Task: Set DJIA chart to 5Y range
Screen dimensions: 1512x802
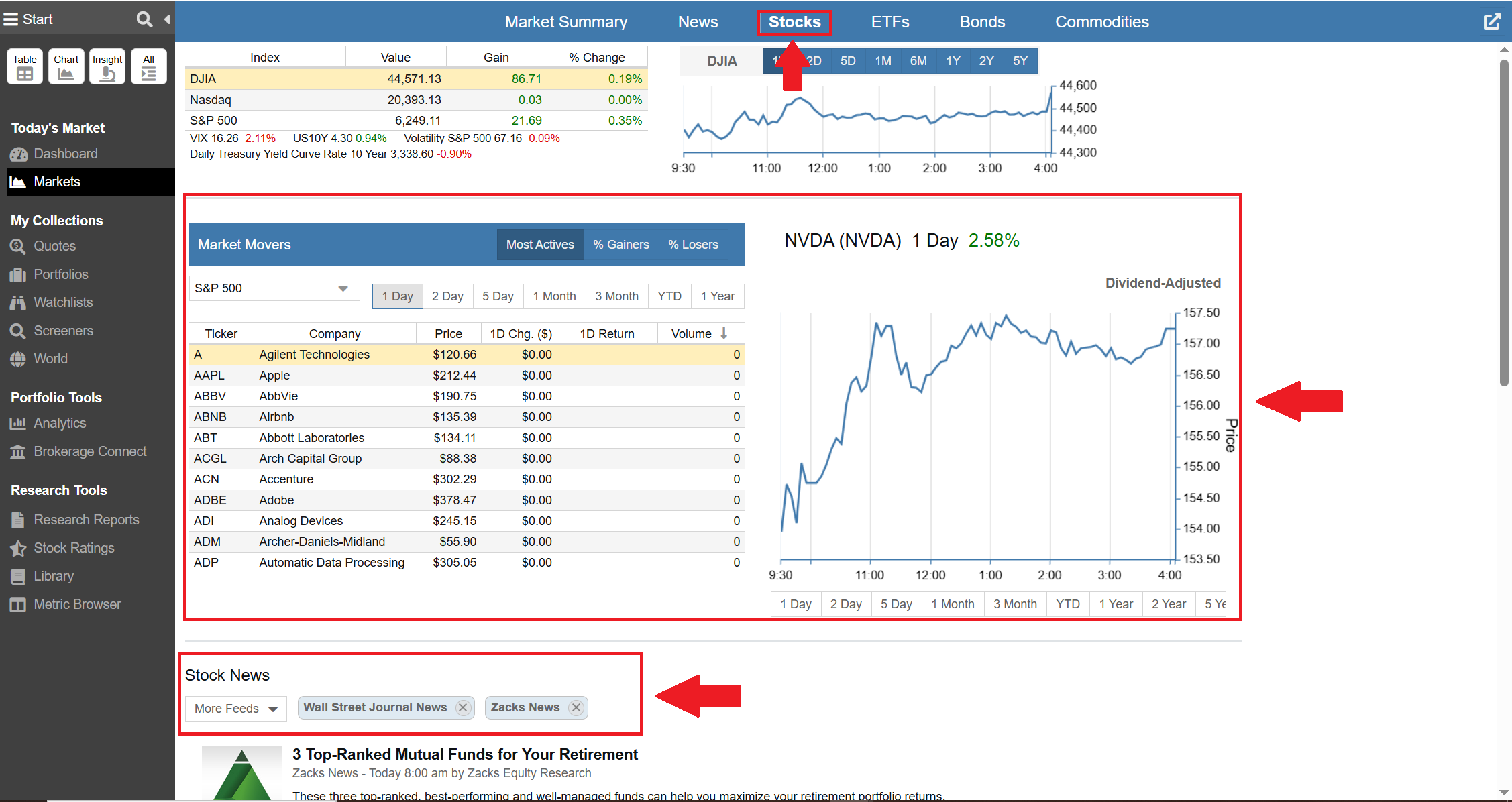Action: pos(1020,61)
